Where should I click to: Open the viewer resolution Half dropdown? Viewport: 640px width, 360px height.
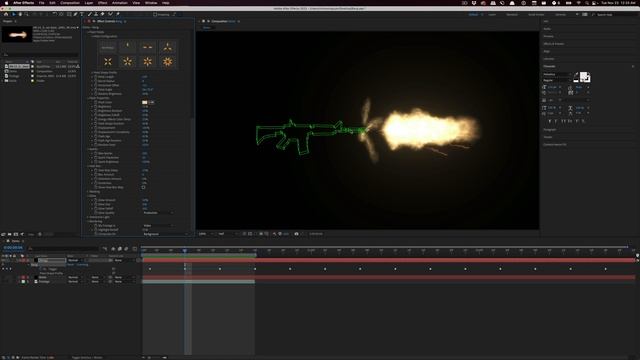pos(227,234)
